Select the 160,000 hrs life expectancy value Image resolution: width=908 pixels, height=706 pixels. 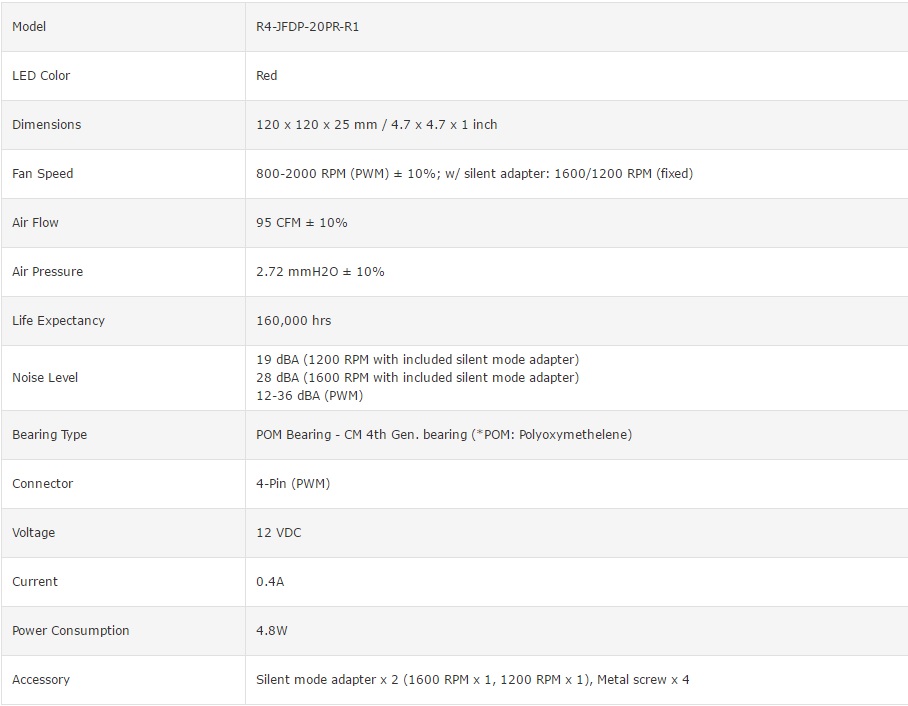point(294,321)
